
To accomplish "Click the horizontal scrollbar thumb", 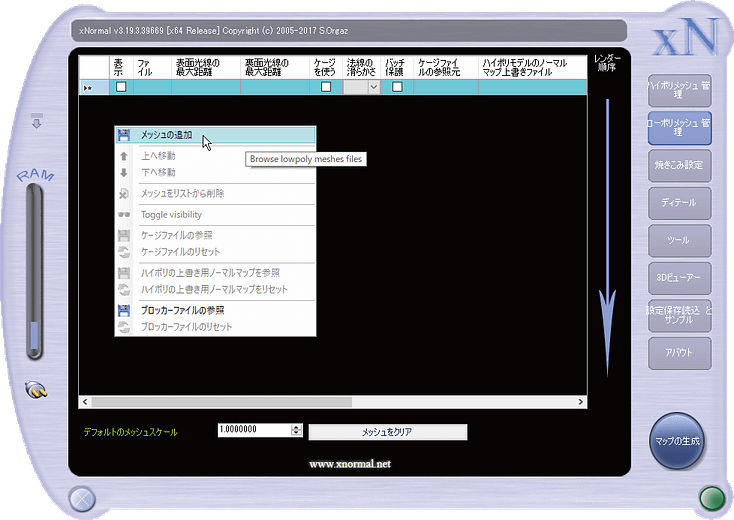I will point(221,402).
